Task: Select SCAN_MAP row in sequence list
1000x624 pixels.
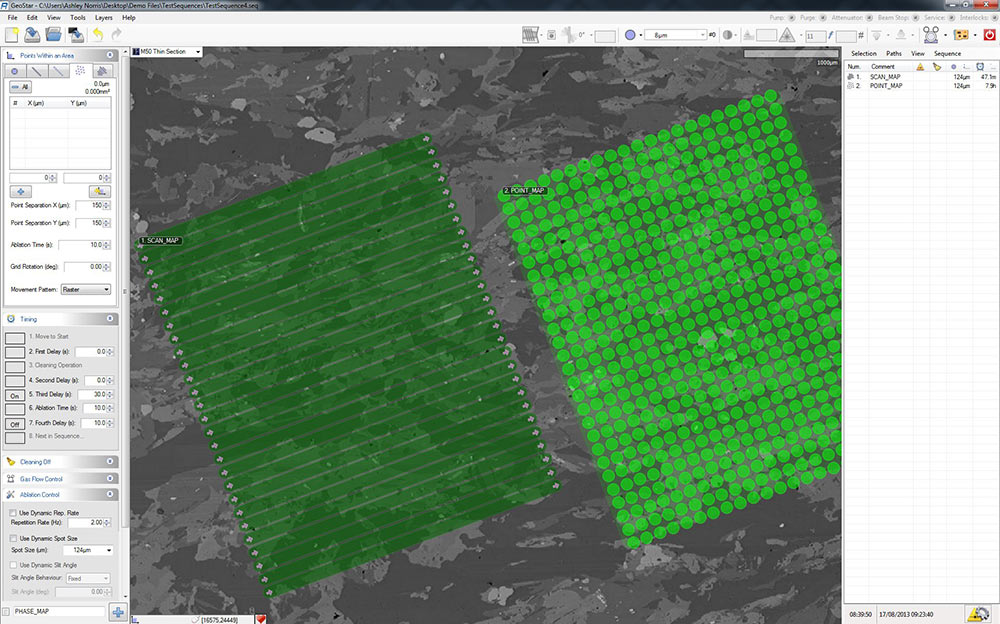Action: (x=885, y=77)
